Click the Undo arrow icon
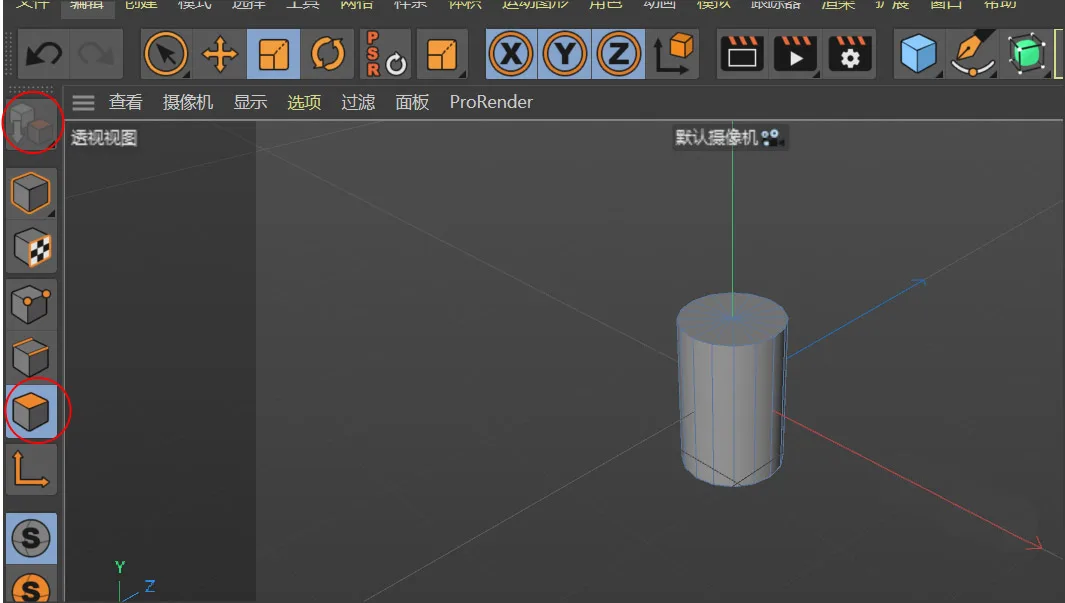Screen dimensions: 1065x603 [x=44, y=54]
